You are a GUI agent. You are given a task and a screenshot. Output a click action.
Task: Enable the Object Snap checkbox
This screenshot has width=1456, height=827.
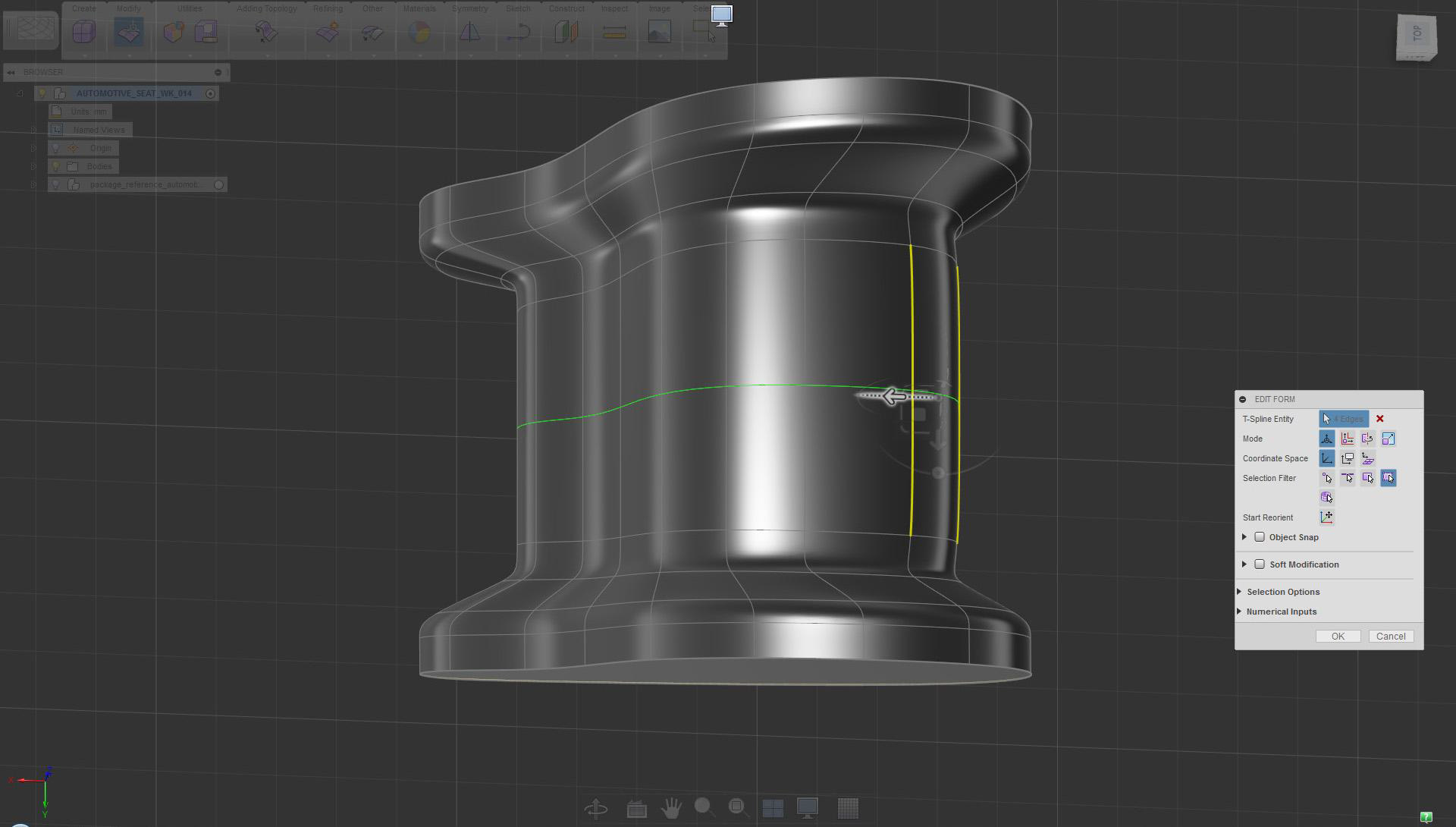click(1260, 537)
